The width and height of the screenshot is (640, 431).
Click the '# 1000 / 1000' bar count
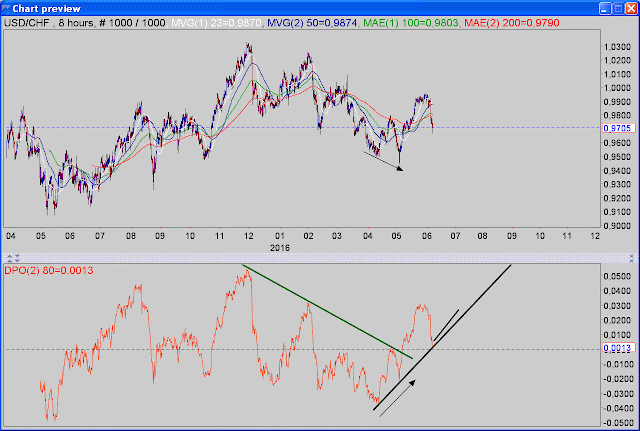(x=132, y=23)
